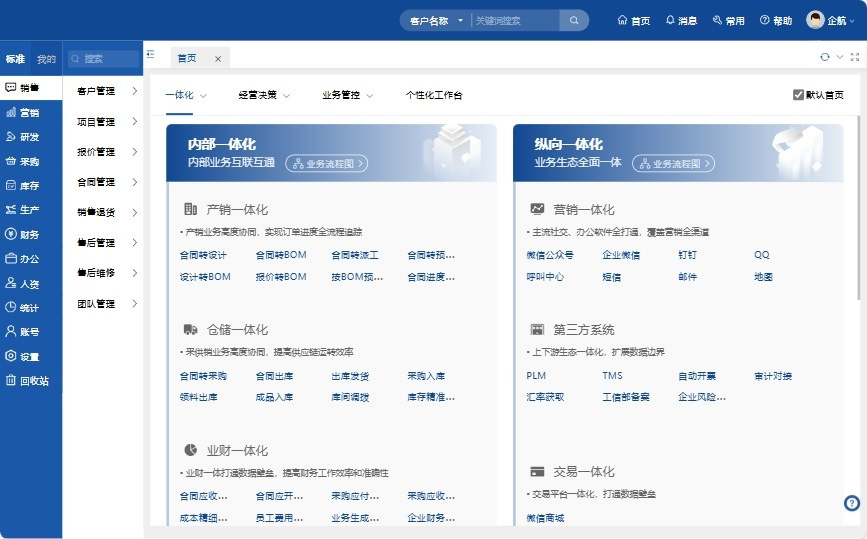Toggle the 默认首页 checkbox
This screenshot has height=539, width=867.
(x=798, y=95)
